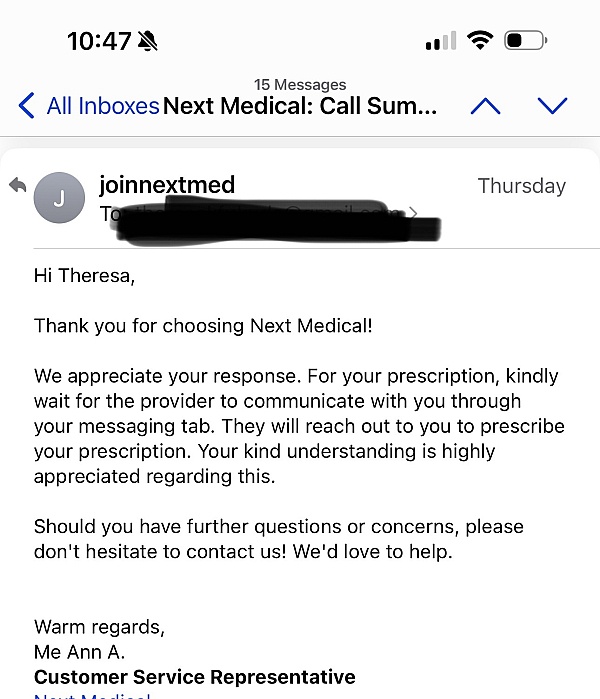This screenshot has width=600, height=699.
Task: Expand recipient details chevron after To line
Action: pyautogui.click(x=413, y=213)
